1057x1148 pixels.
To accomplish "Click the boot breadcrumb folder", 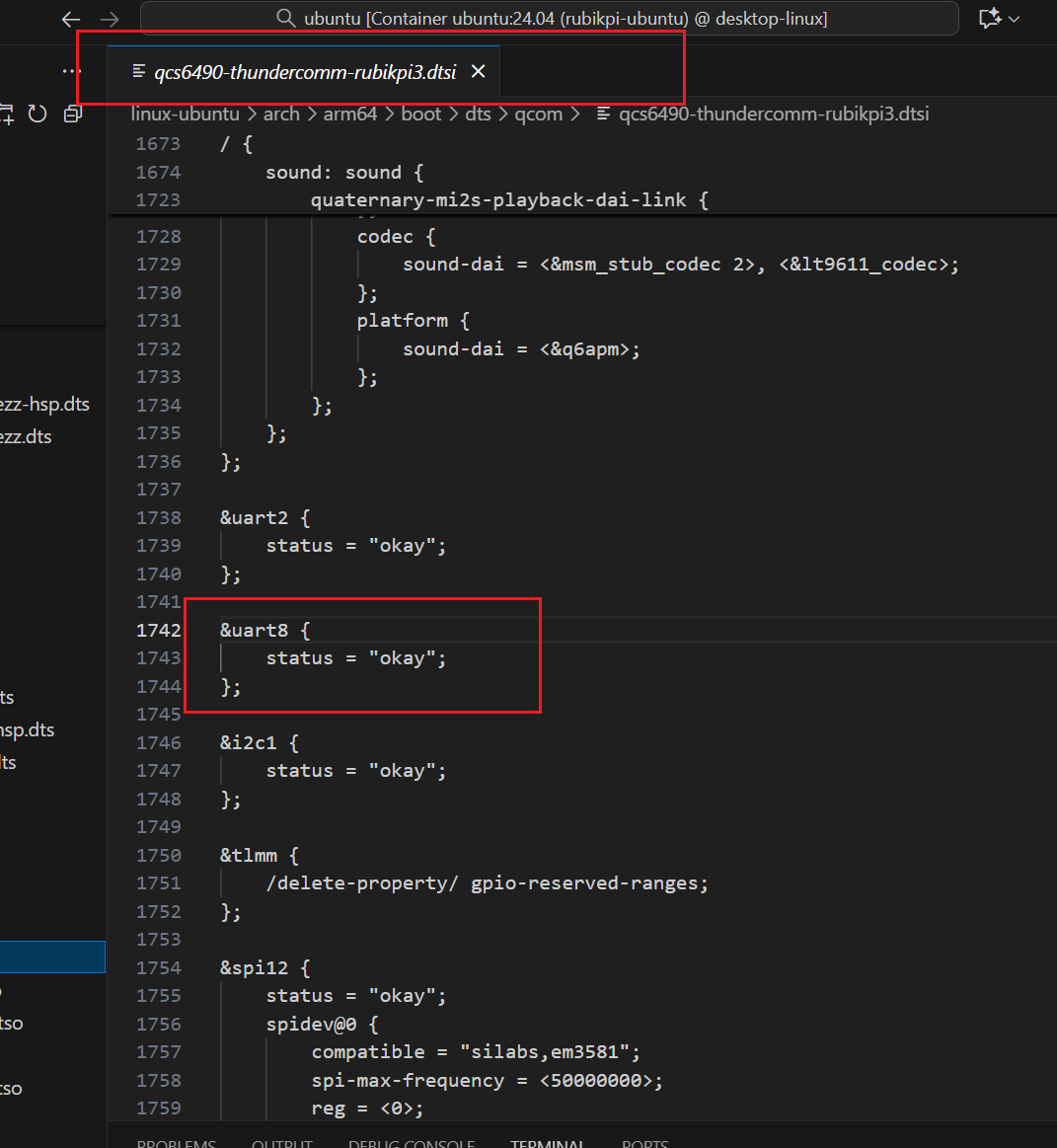I will coord(420,114).
